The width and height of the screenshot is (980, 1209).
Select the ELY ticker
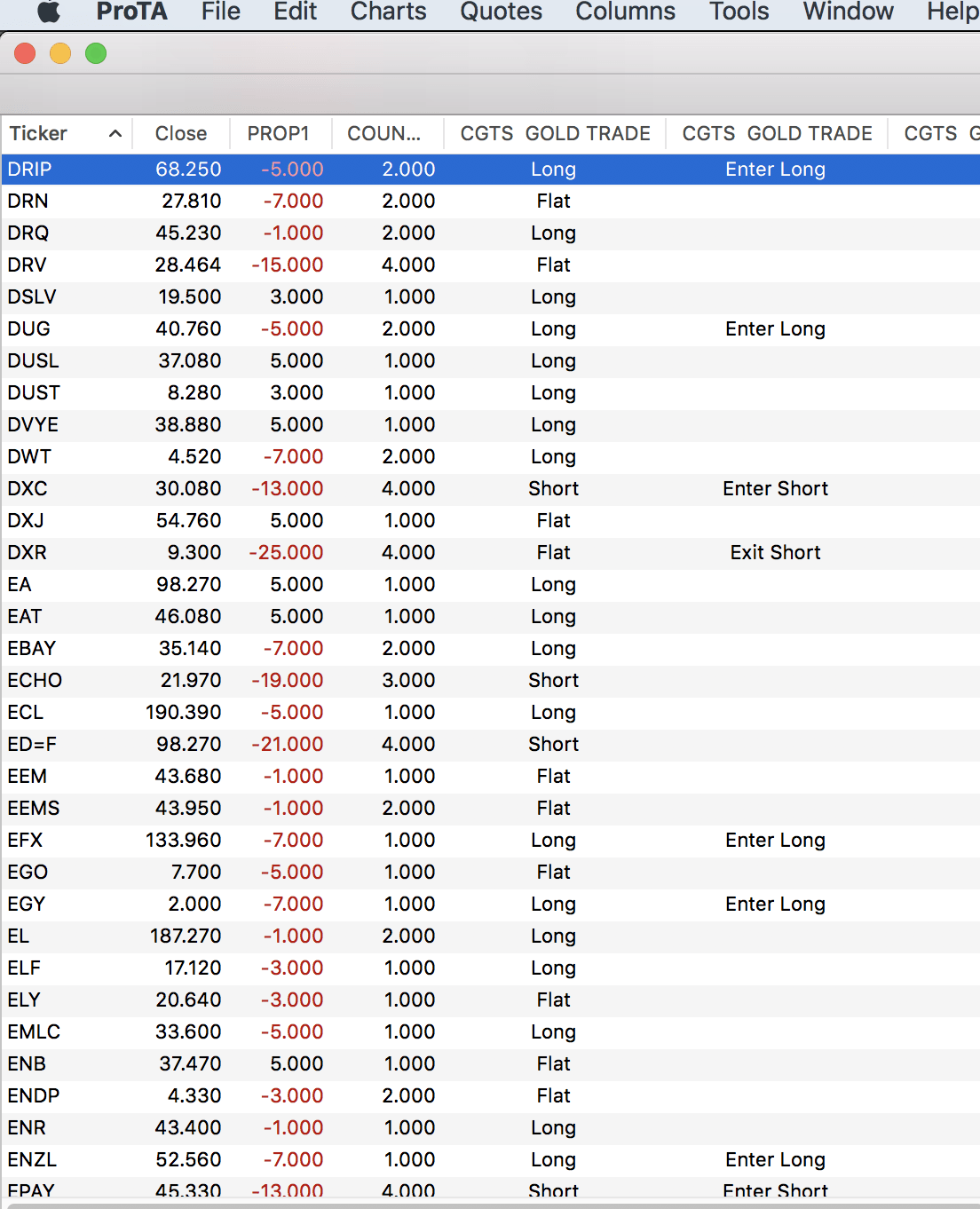[24, 1000]
